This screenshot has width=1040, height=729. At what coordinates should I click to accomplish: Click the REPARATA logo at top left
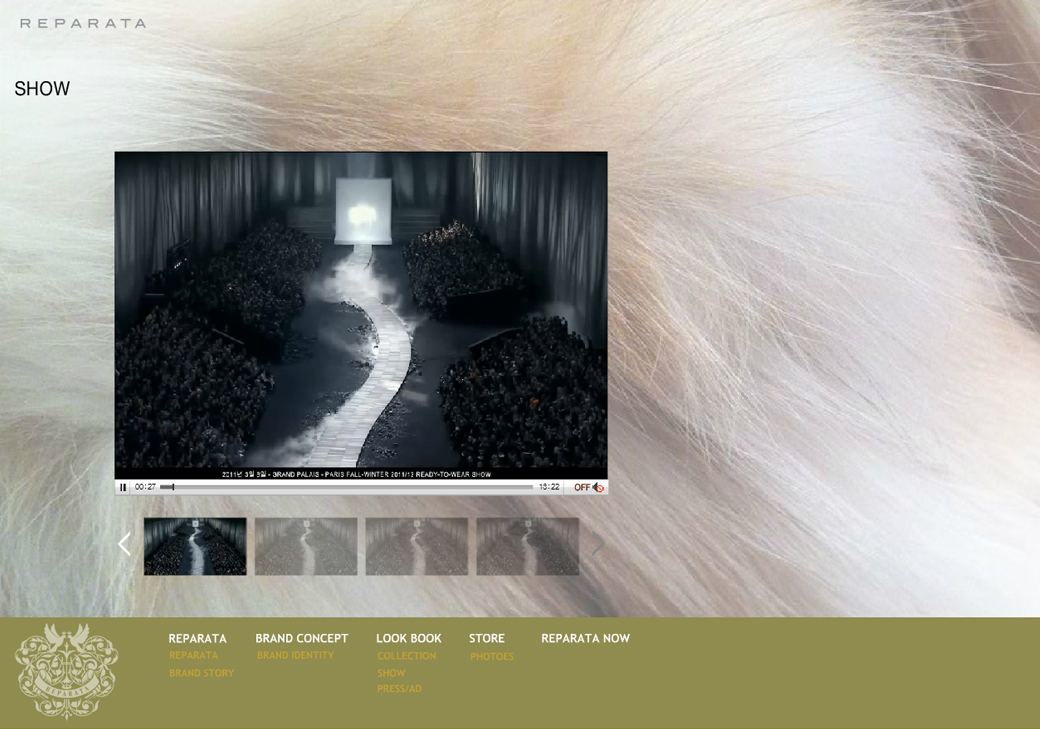tap(83, 23)
